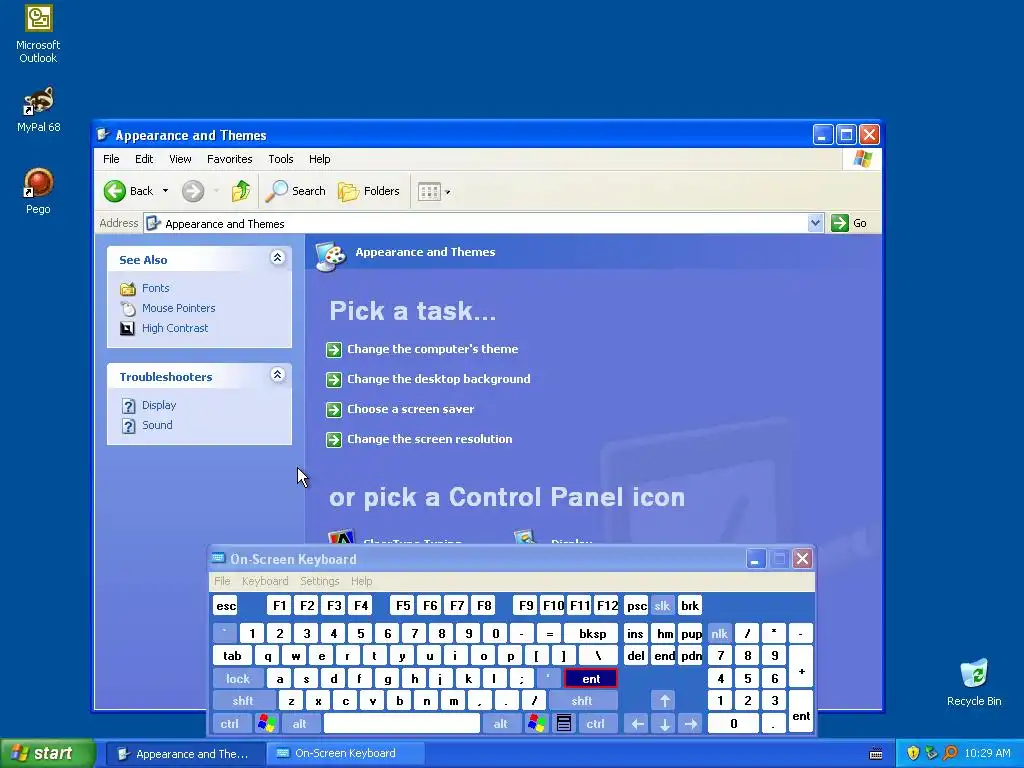Image resolution: width=1024 pixels, height=768 pixels.
Task: Toggle the nlk (num lock) key
Action: (719, 634)
